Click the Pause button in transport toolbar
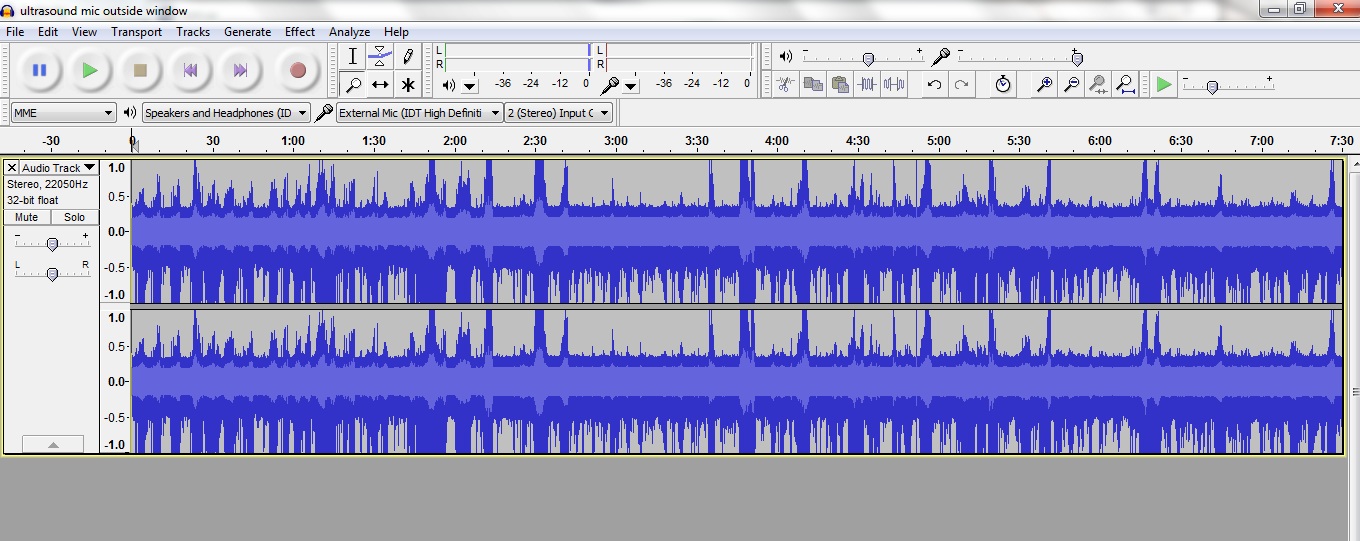Screen dimensions: 1360x541 (x=40, y=70)
